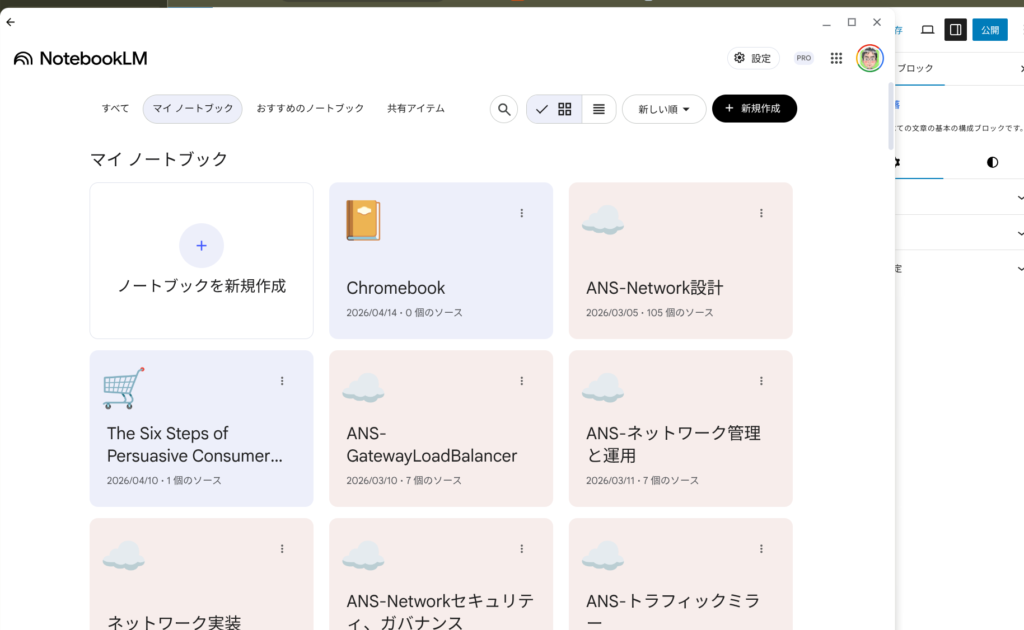
Task: Expand the bottom collapsed section in the block sidebar
Action: coord(1019,268)
